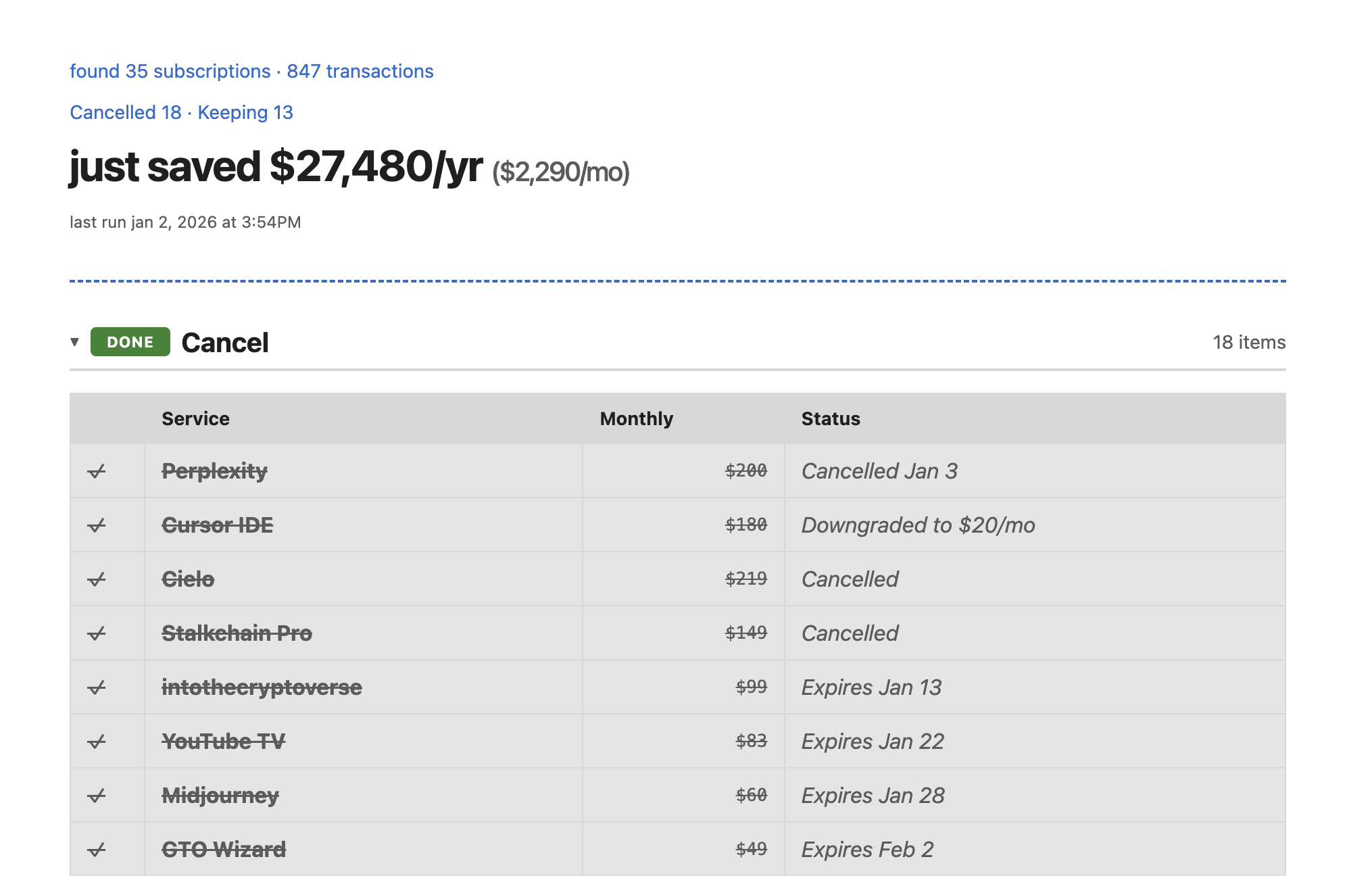Select the Cursor IDE service name
Image resolution: width=1372 pixels, height=876 pixels.
218,525
